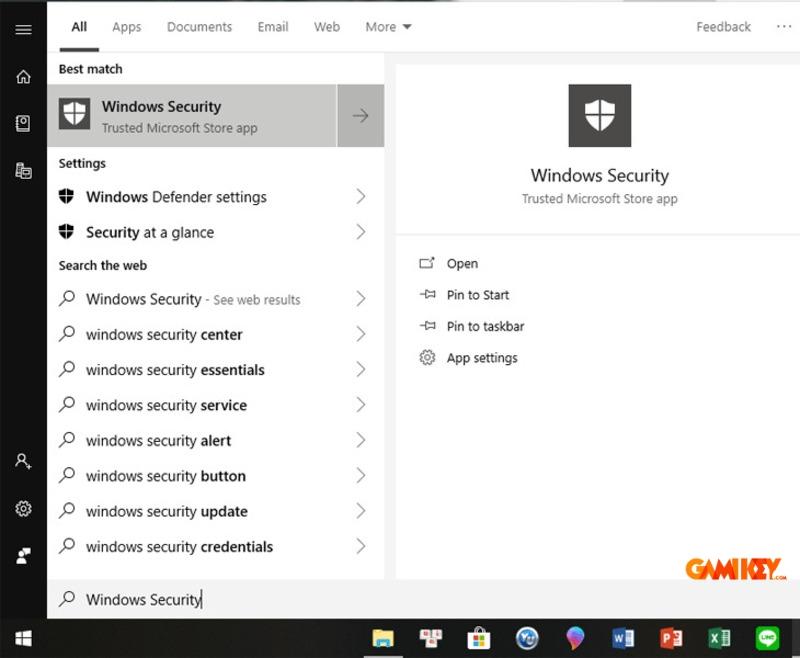Switch to the Documents search tab

199,27
